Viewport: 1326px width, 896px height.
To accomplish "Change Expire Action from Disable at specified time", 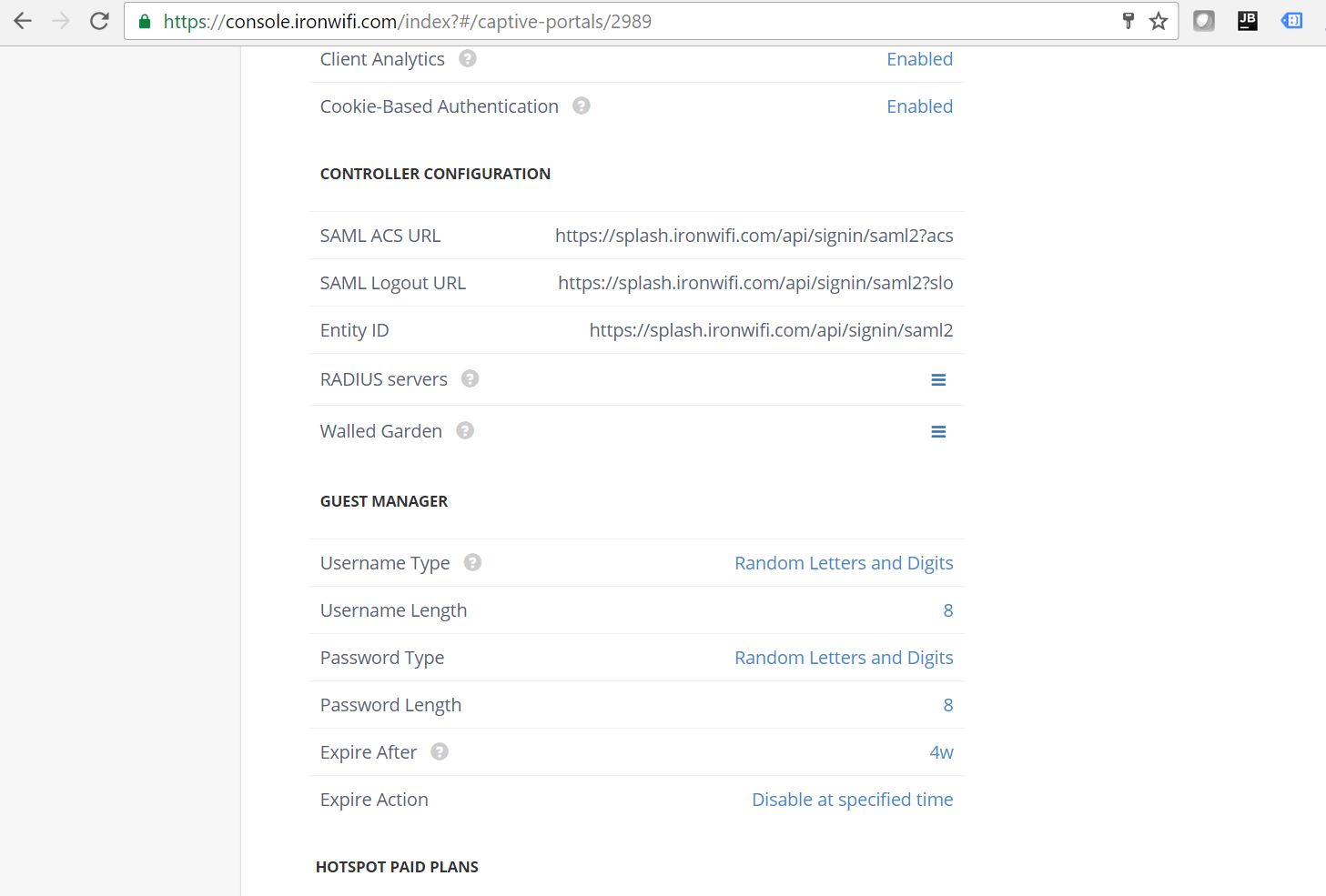I will 852,799.
